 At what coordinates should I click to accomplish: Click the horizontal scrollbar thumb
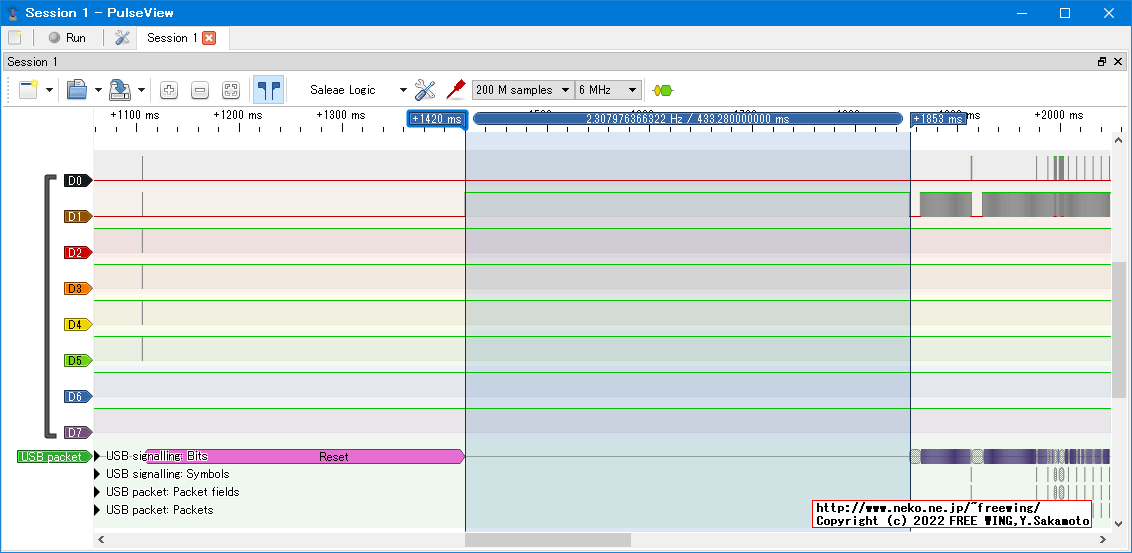click(x=548, y=540)
